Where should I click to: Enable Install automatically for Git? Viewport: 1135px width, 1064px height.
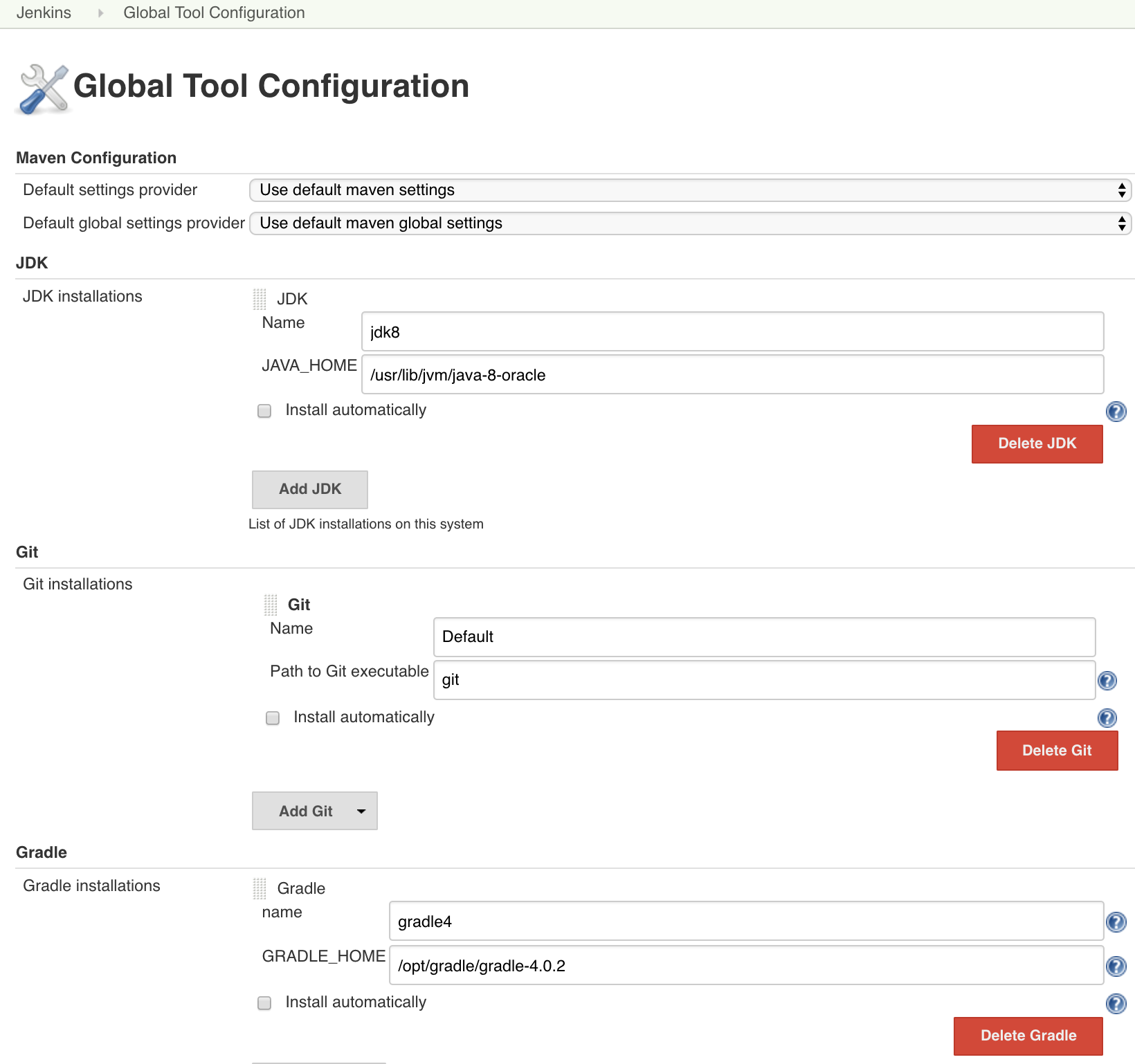pyautogui.click(x=273, y=718)
